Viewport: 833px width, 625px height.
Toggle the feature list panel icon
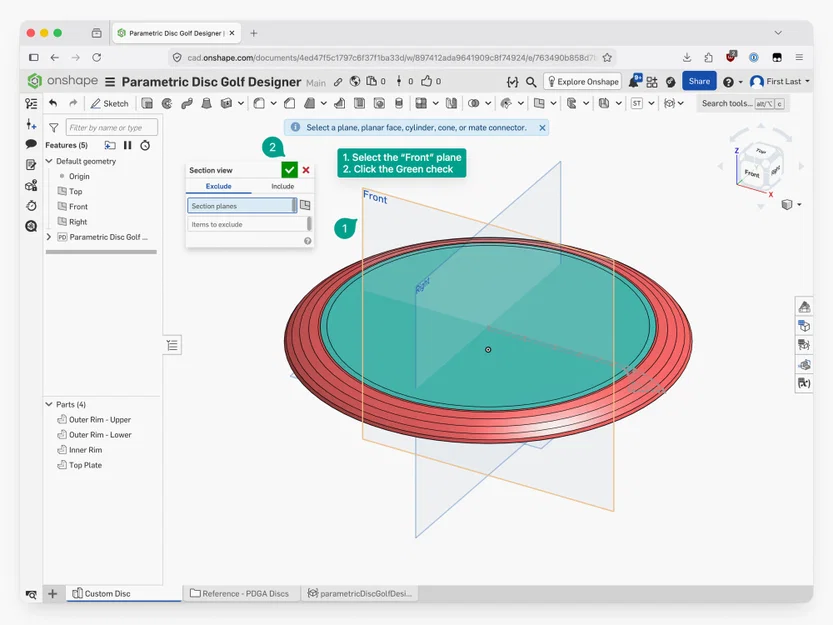(x=31, y=104)
